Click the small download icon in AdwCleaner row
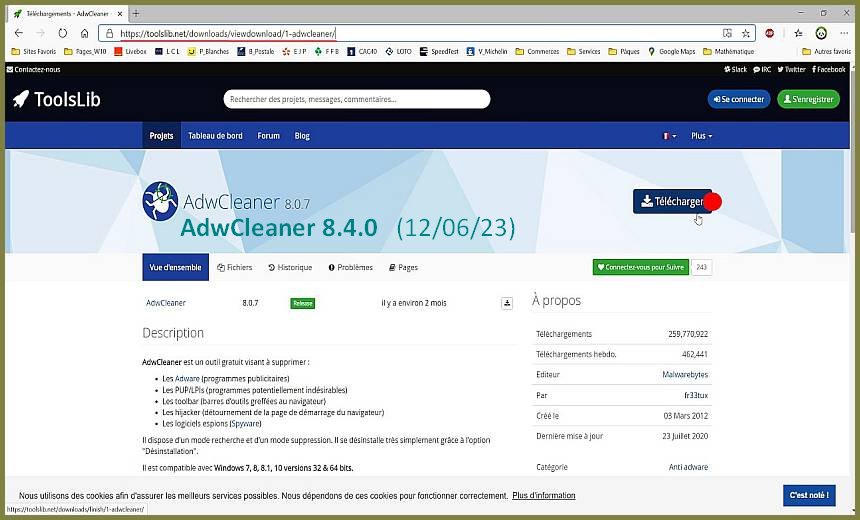The width and height of the screenshot is (860, 520). [x=507, y=303]
